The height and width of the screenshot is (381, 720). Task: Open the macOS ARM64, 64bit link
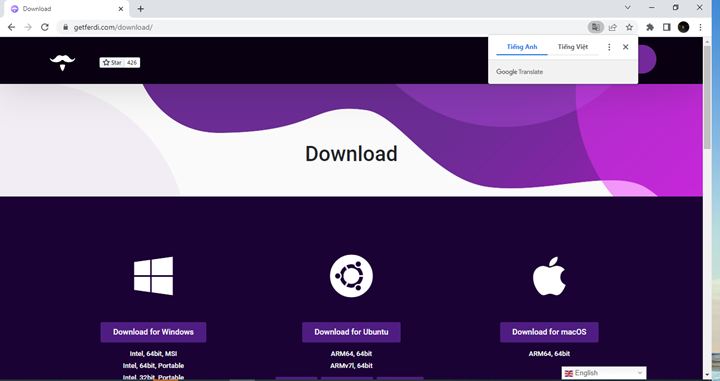tap(549, 353)
